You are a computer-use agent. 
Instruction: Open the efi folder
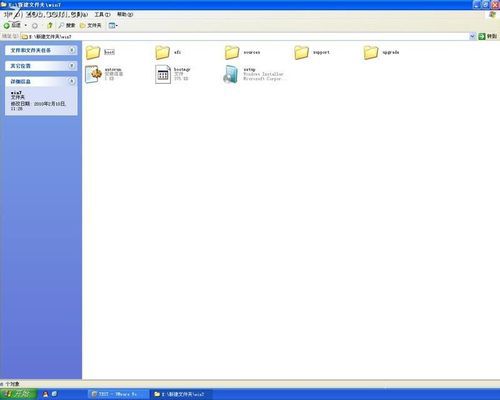168,52
